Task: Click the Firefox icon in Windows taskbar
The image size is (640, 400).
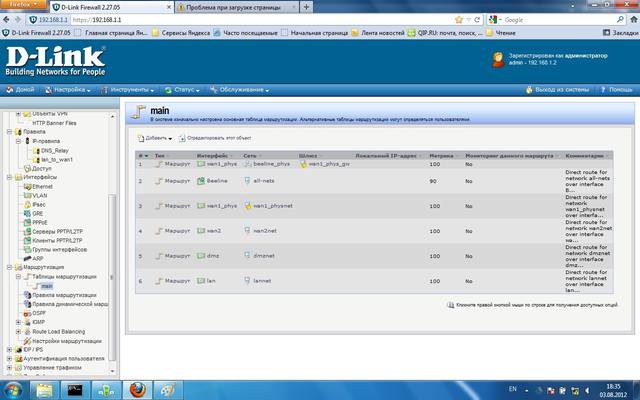Action: pyautogui.click(x=138, y=390)
